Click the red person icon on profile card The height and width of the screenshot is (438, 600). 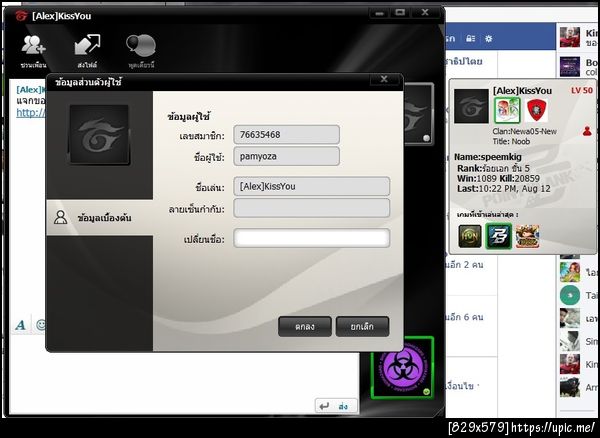click(587, 131)
